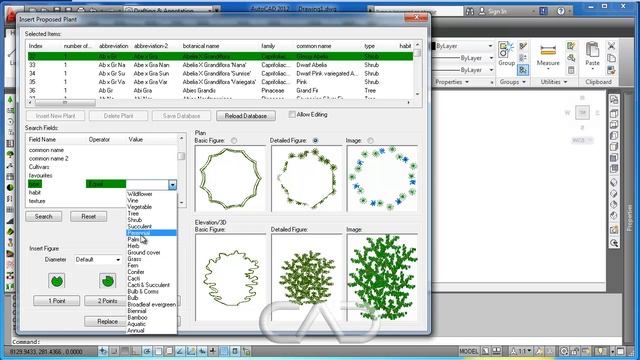The height and width of the screenshot is (360, 640).
Task: Click the right green plant insert figure icon
Action: click(107, 280)
